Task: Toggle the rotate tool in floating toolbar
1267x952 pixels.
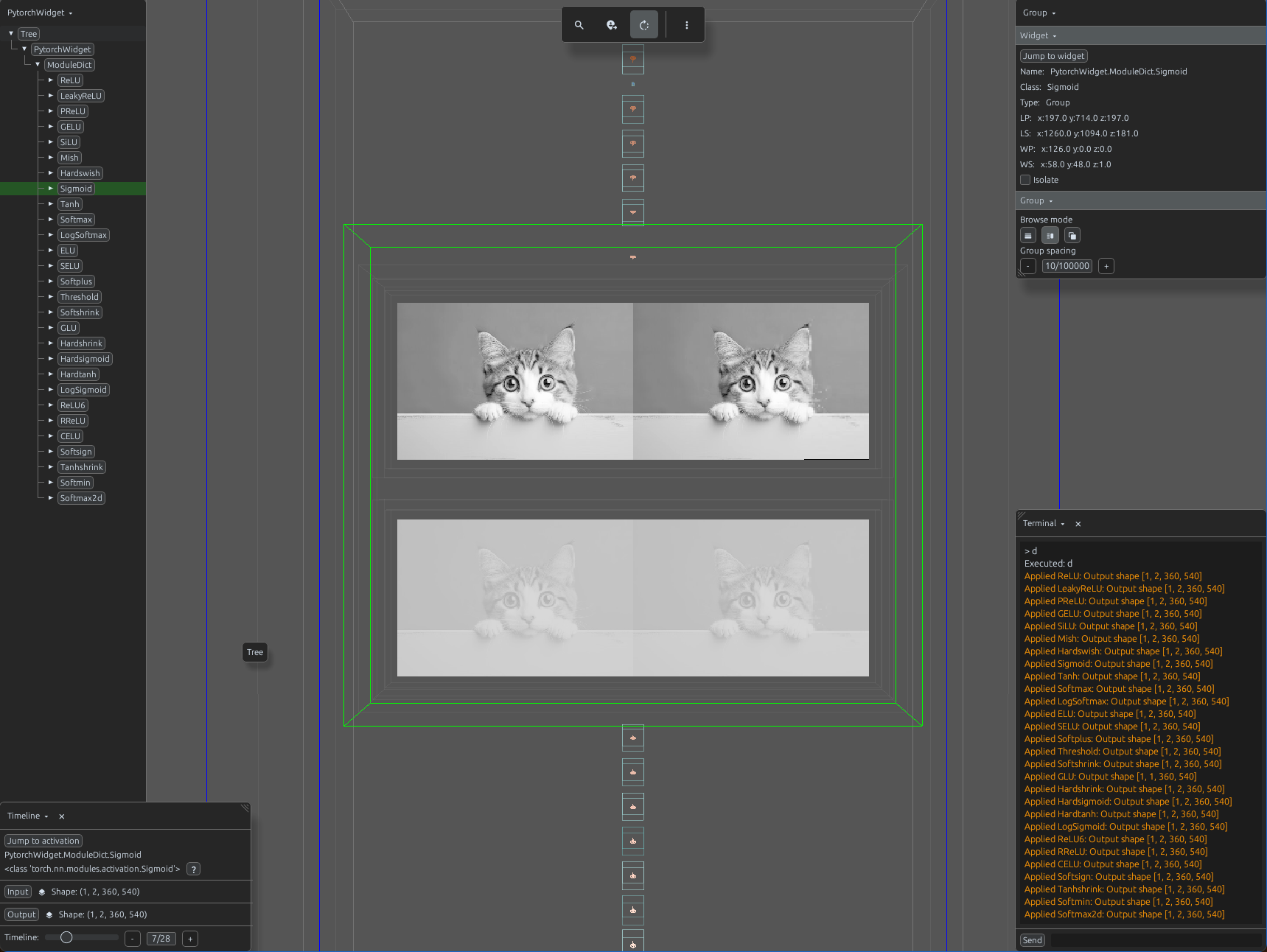Action: (x=644, y=25)
